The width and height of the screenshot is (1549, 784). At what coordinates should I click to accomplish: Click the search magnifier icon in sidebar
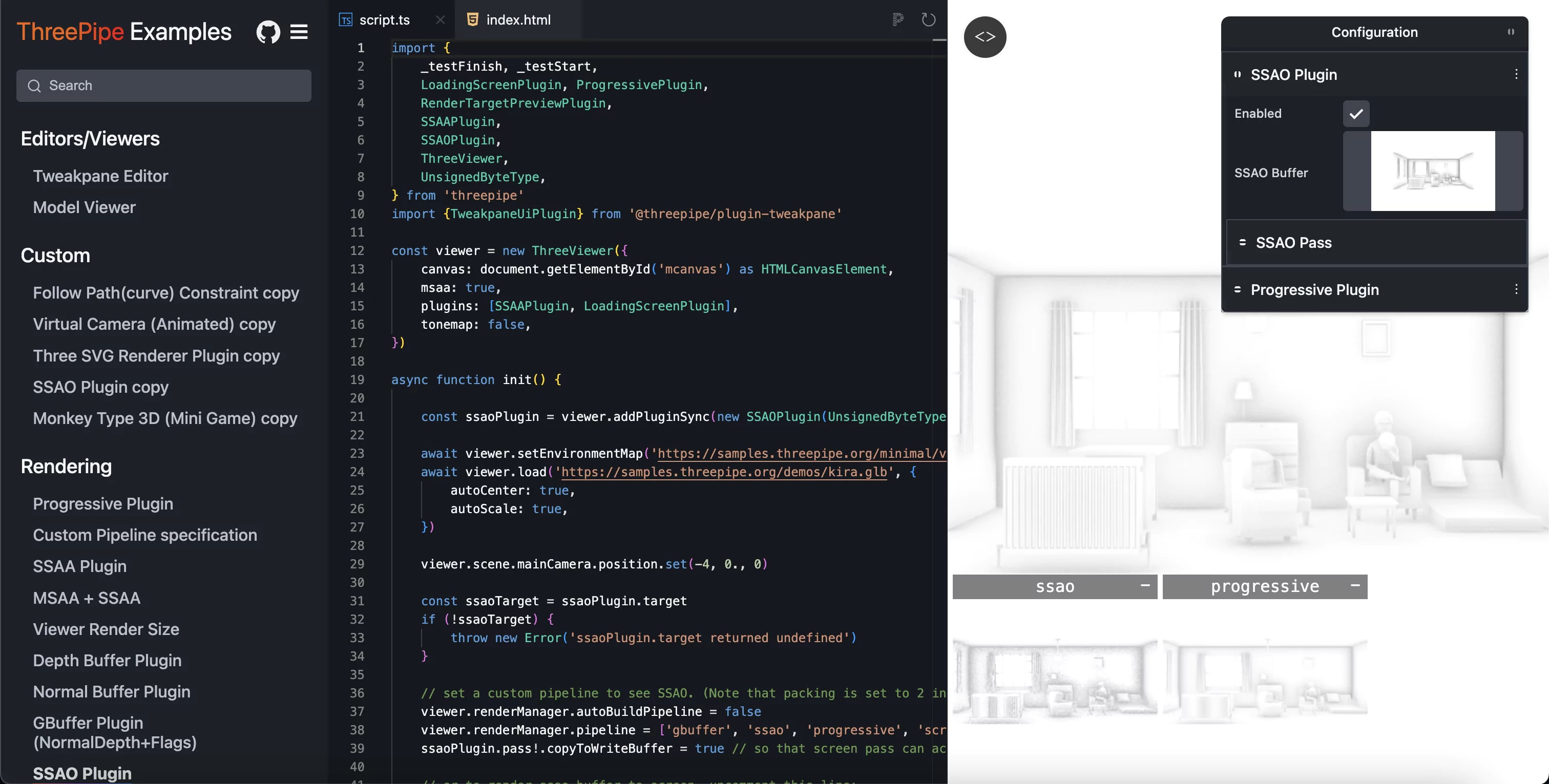coord(34,86)
